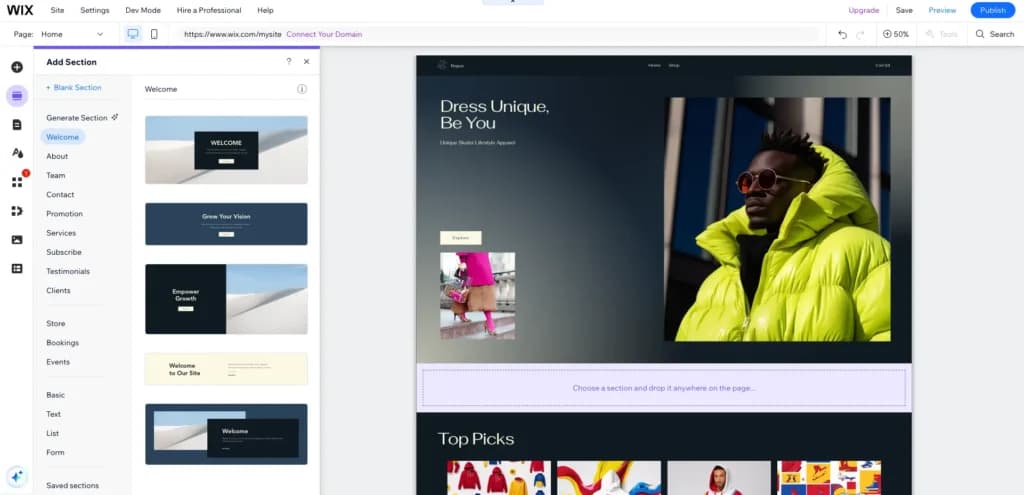Image resolution: width=1024 pixels, height=495 pixels.
Task: Open Hire a Professional menu
Action: tap(209, 10)
